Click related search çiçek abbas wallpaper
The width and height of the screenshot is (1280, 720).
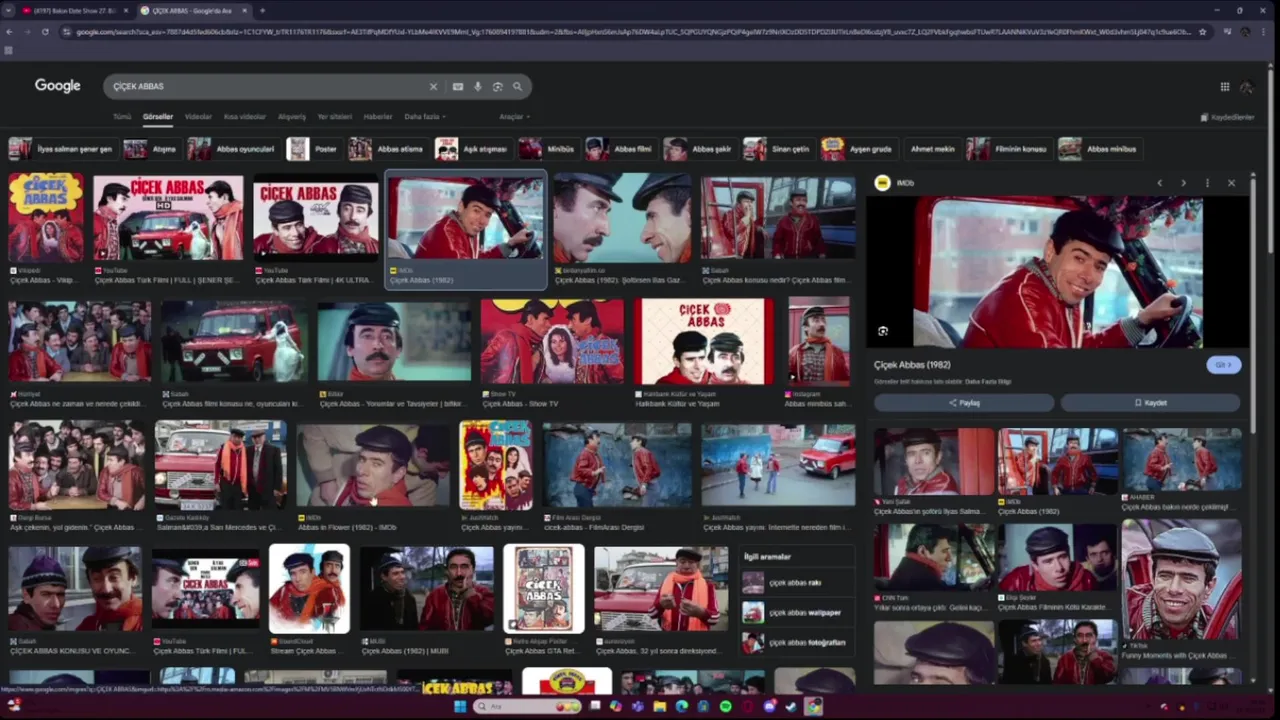click(795, 613)
